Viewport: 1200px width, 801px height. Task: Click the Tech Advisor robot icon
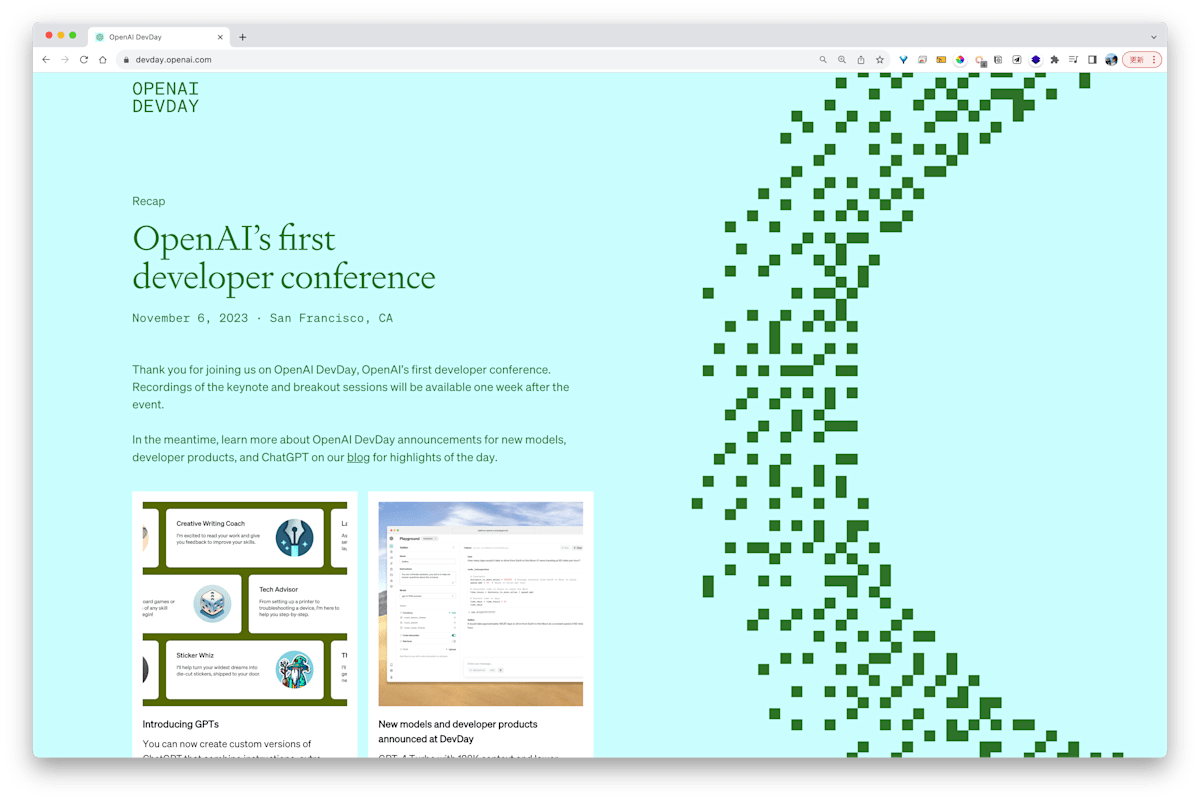(x=212, y=603)
